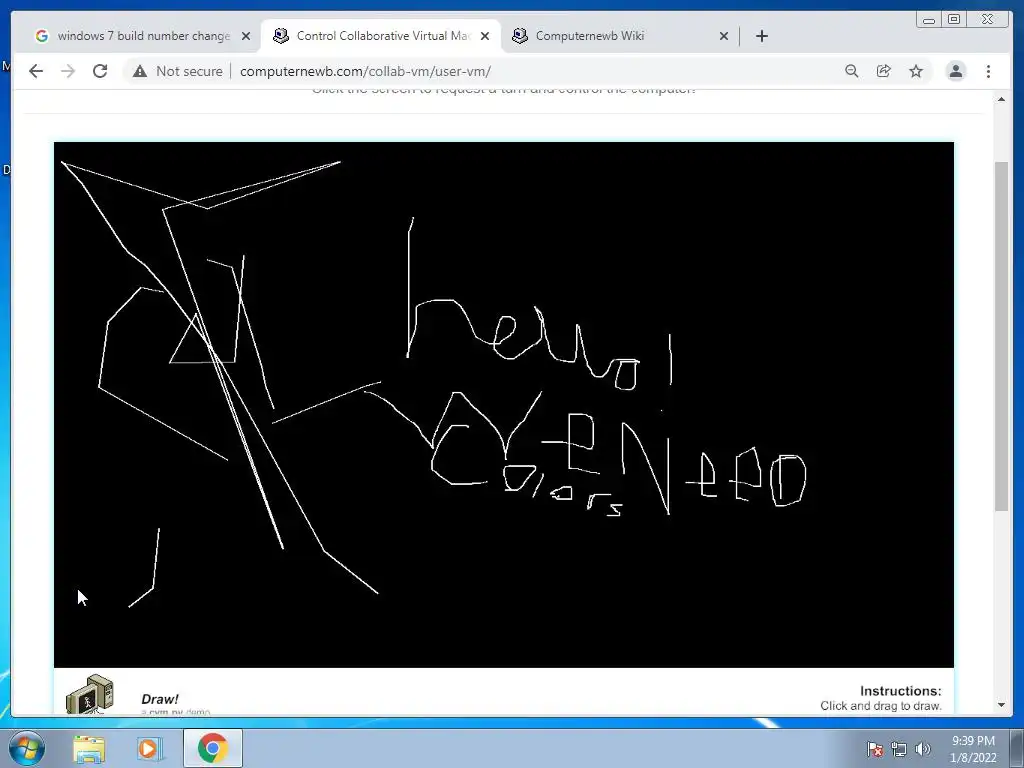Open the network tray icon

tap(899, 749)
